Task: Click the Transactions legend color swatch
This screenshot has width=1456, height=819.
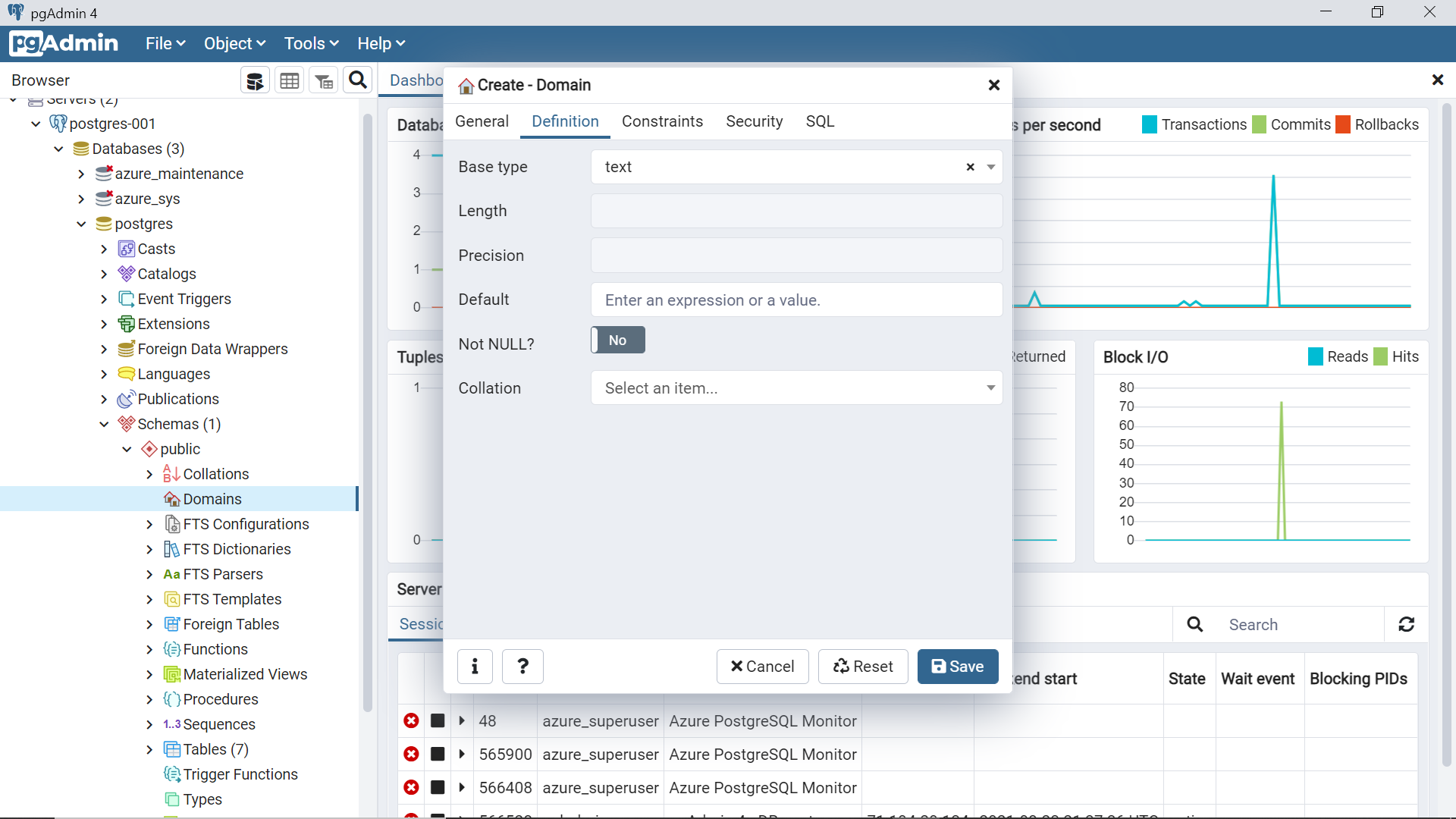Action: click(x=1150, y=124)
